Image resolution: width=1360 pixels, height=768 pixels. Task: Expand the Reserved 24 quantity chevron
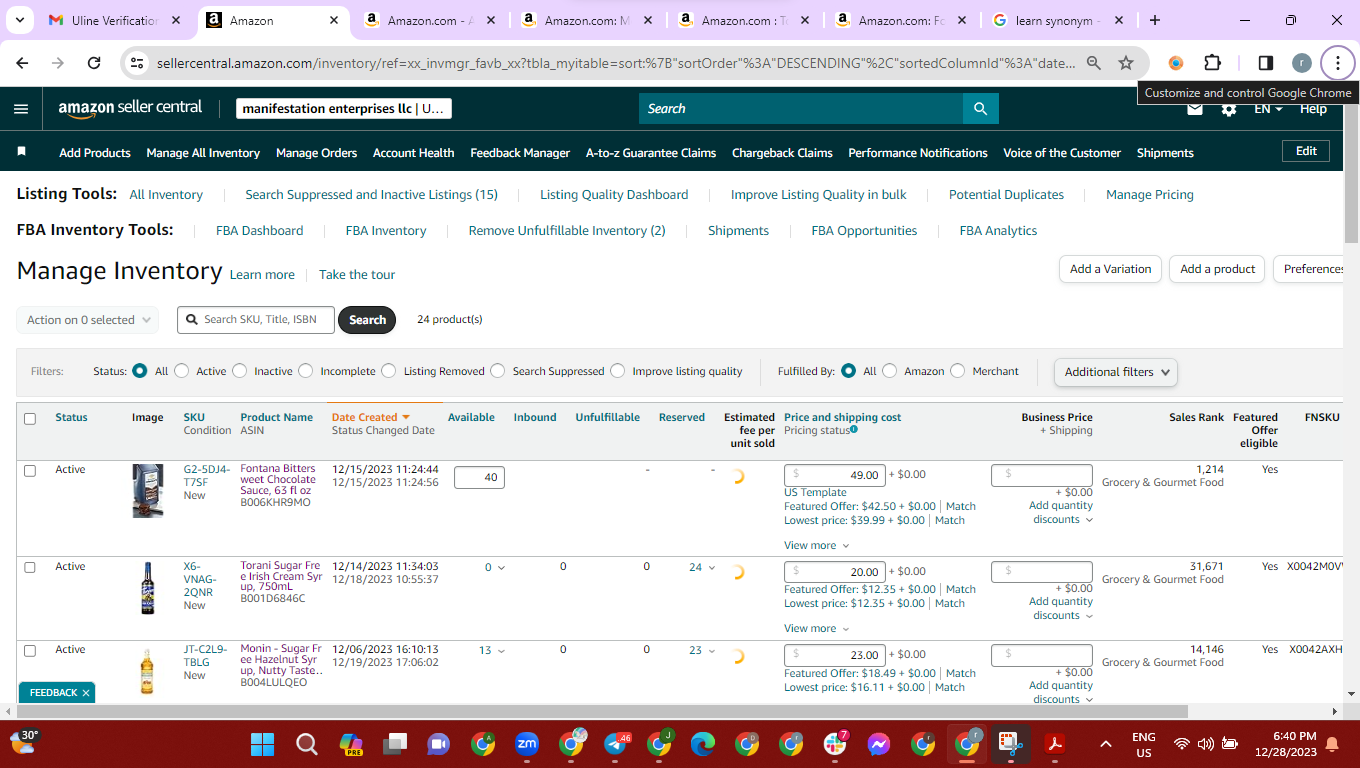point(712,568)
